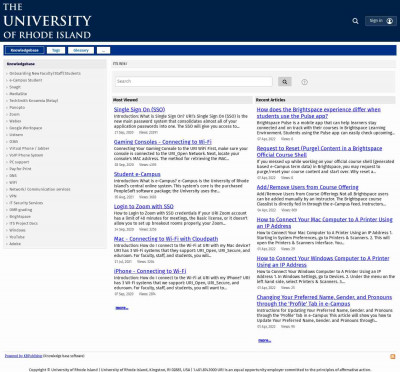Open Brightspace experience with Pulse app article
The height and width of the screenshot is (372, 400).
point(319,113)
